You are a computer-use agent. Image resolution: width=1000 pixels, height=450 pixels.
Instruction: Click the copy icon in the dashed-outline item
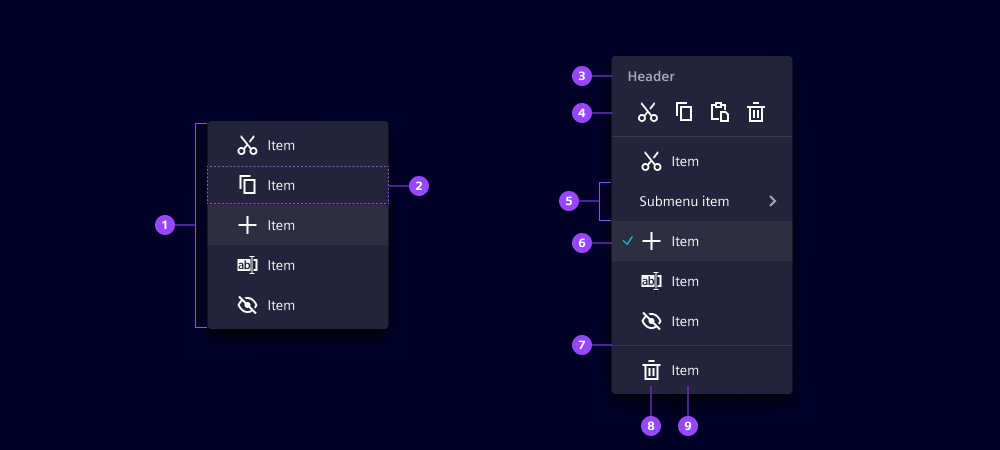pyautogui.click(x=247, y=185)
